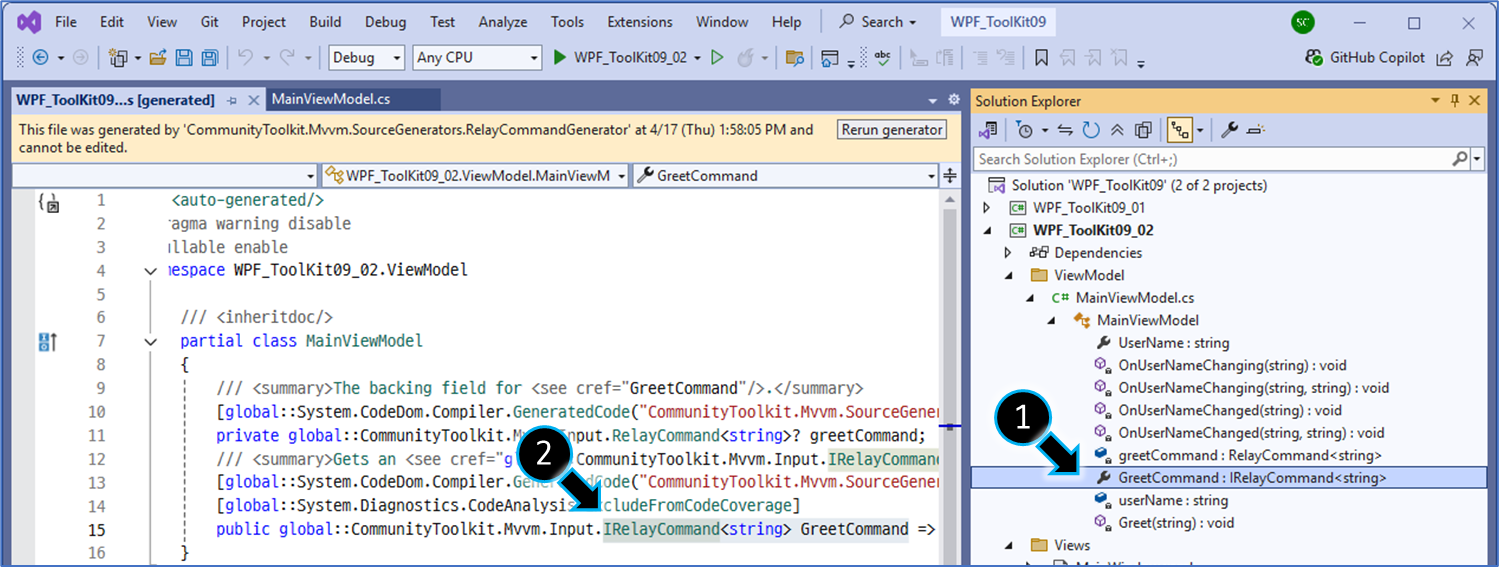Image resolution: width=1499 pixels, height=567 pixels.
Task: Open the Any CPU platform dropdown
Action: 477,58
